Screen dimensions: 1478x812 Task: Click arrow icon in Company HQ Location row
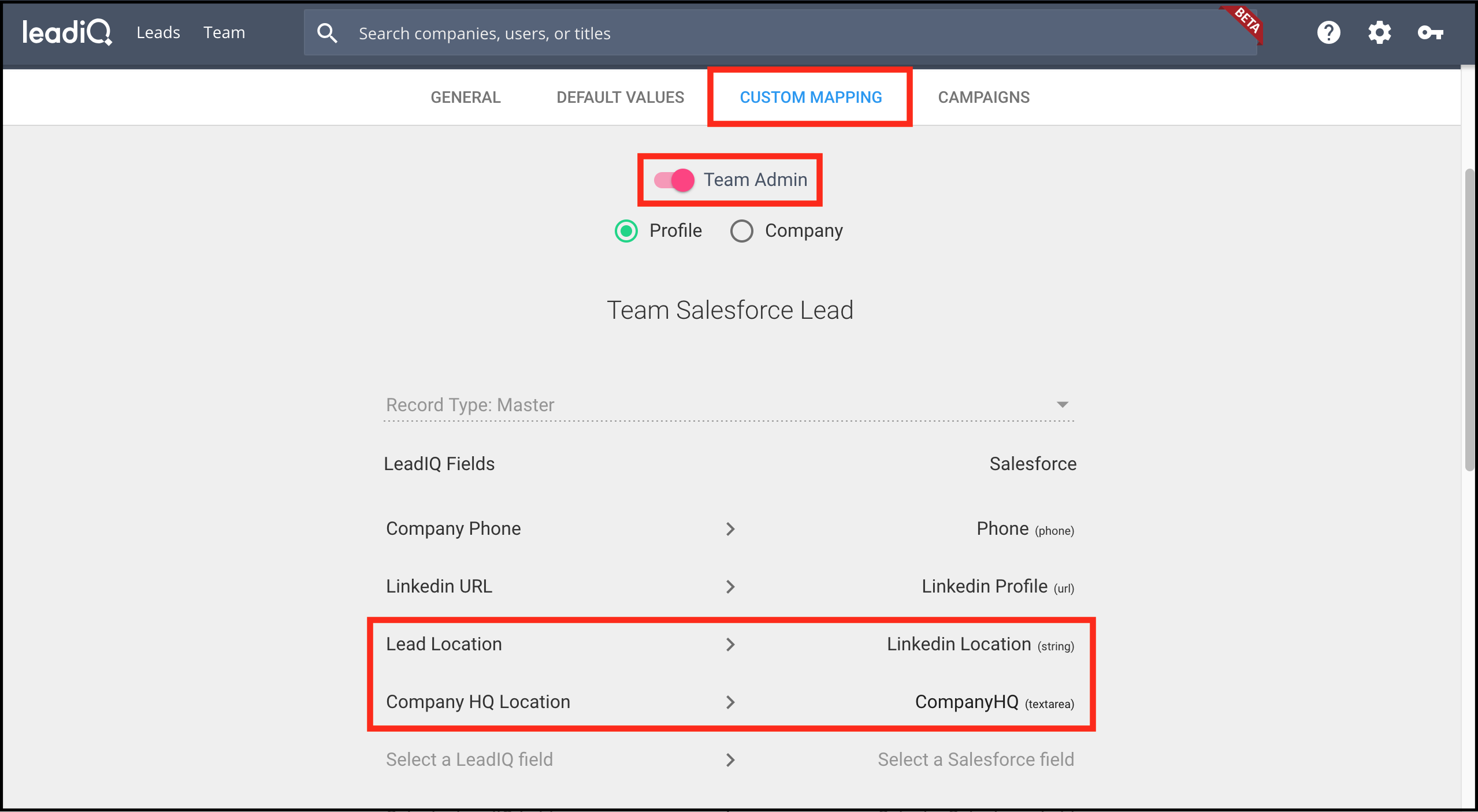[x=730, y=702]
